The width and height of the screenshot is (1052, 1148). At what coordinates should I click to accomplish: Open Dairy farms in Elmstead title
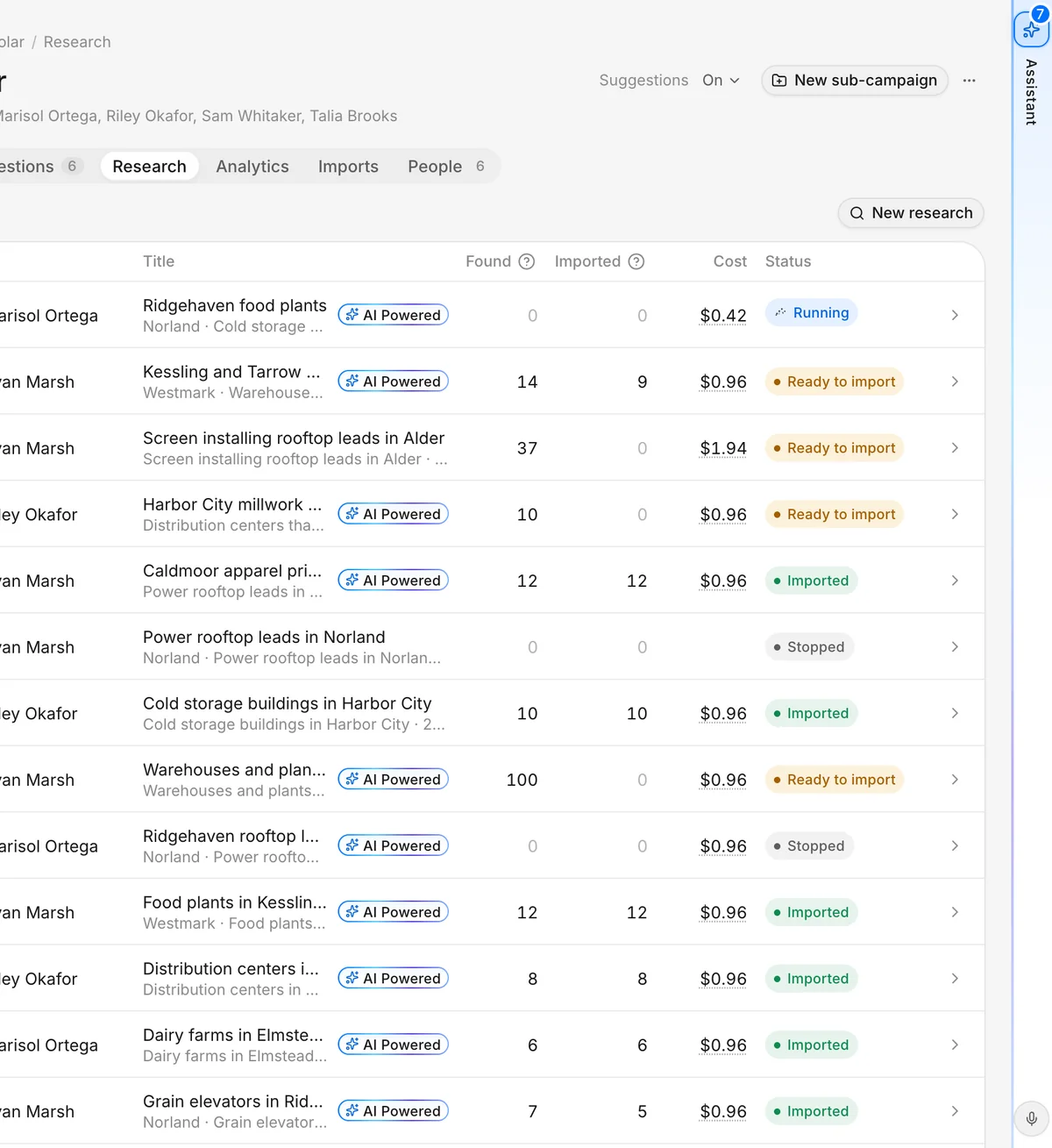tap(233, 1035)
